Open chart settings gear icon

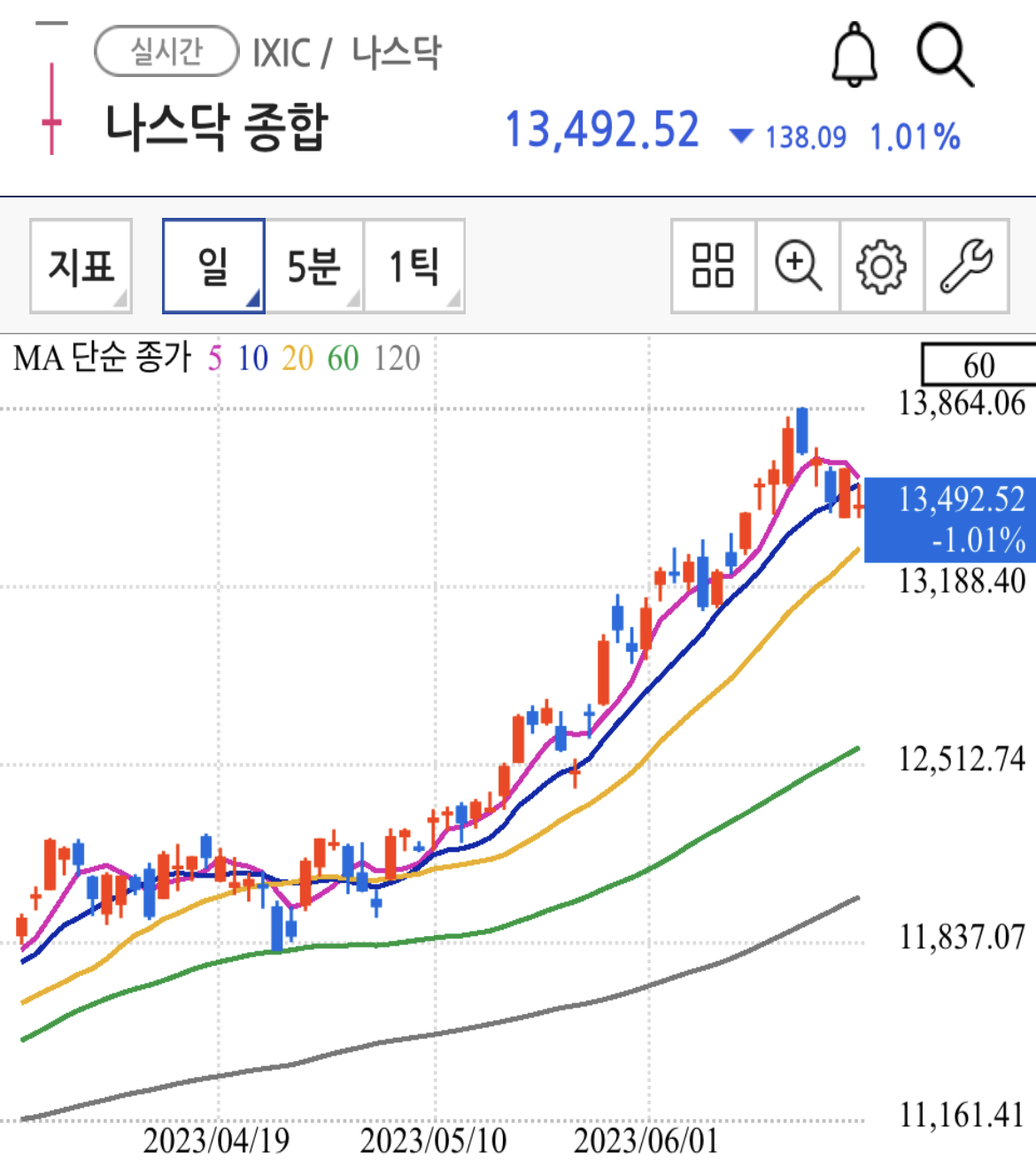pyautogui.click(x=881, y=266)
